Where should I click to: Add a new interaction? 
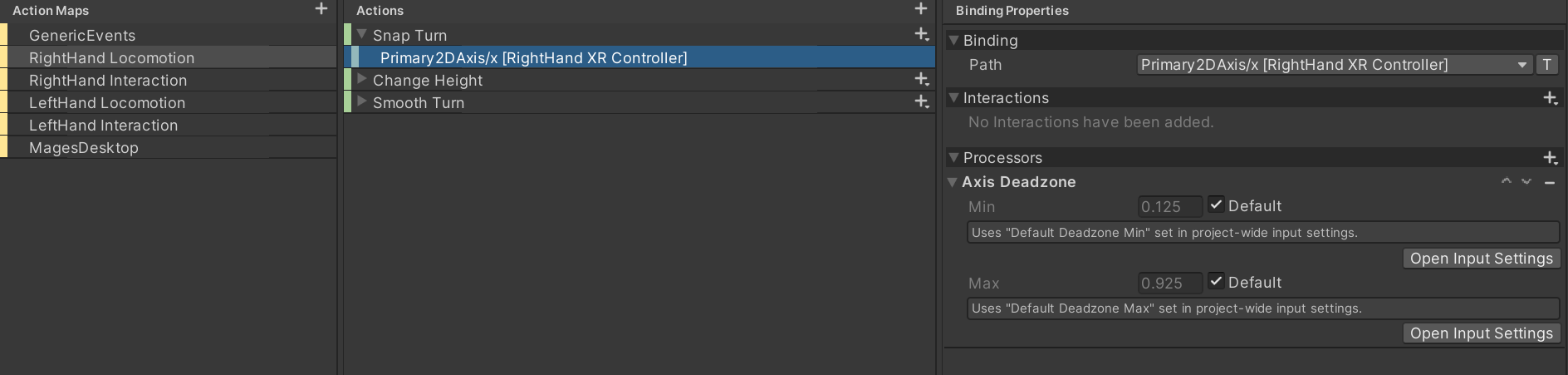point(1551,98)
